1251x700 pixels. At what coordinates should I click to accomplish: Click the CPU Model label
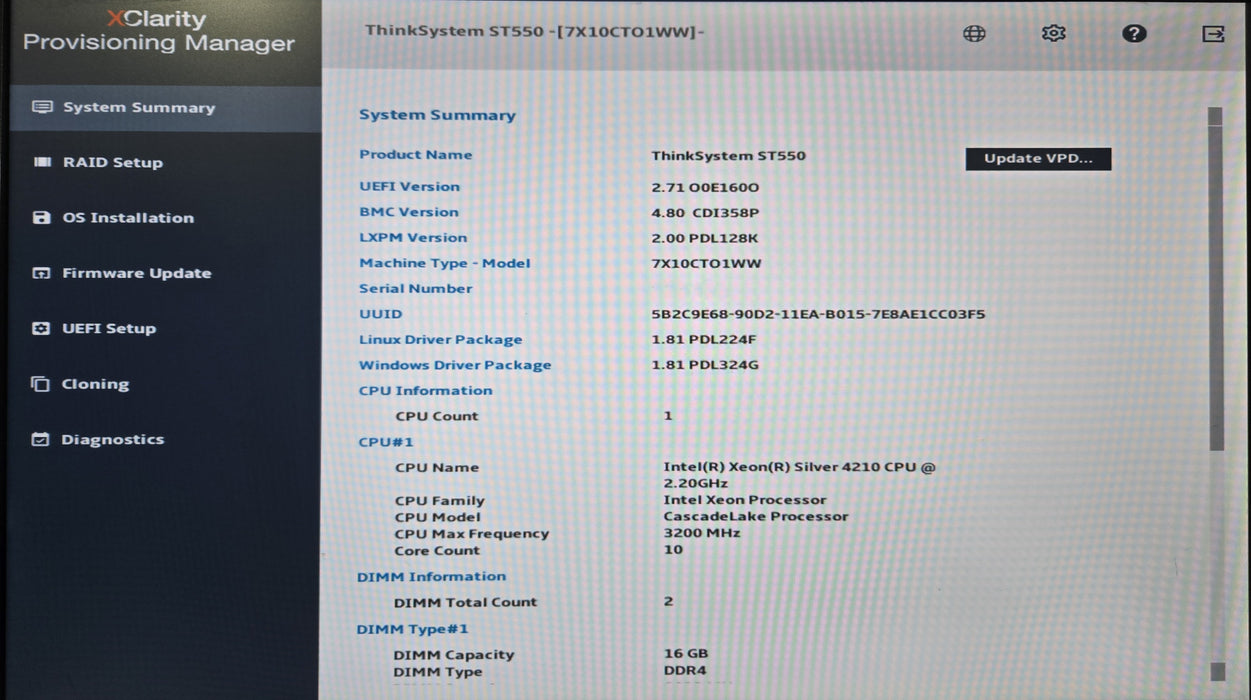[437, 517]
